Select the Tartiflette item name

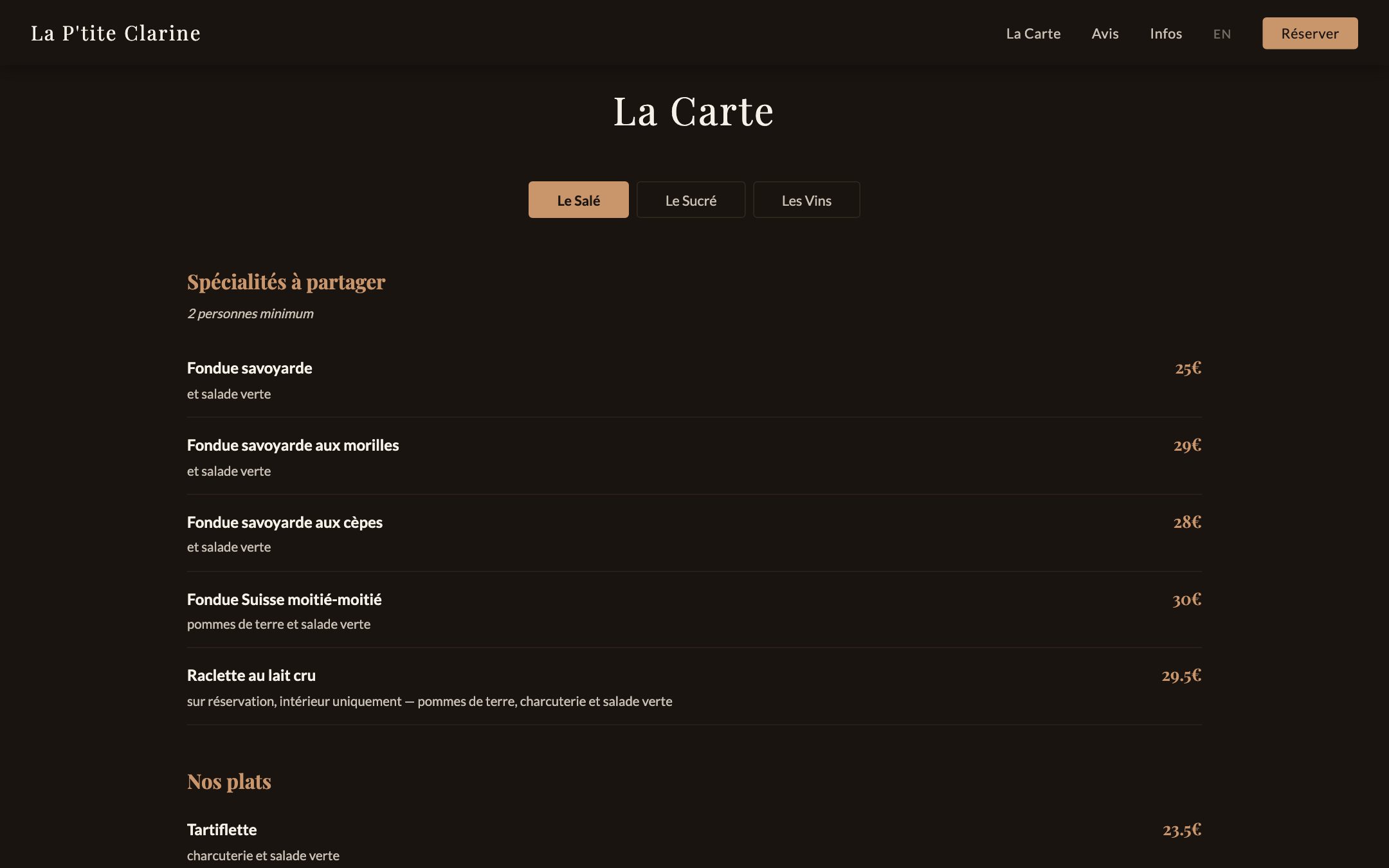(222, 829)
